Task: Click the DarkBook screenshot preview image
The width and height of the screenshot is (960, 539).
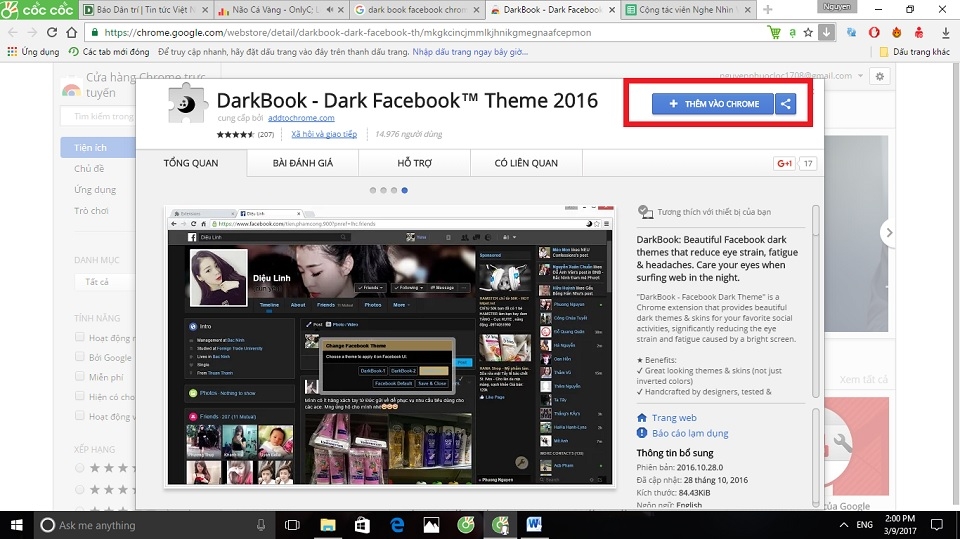Action: (390, 346)
